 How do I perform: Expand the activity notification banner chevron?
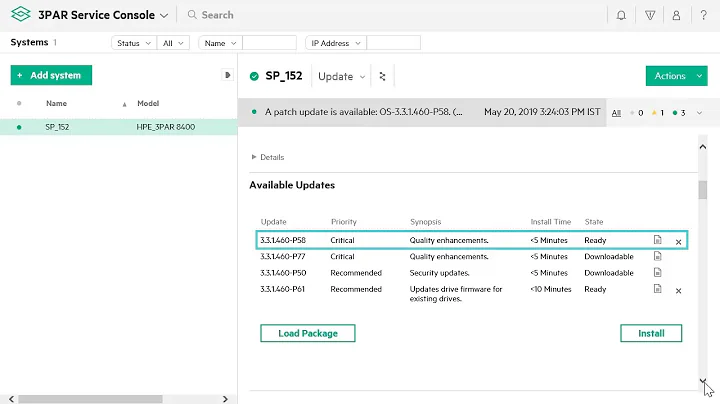tap(699, 112)
